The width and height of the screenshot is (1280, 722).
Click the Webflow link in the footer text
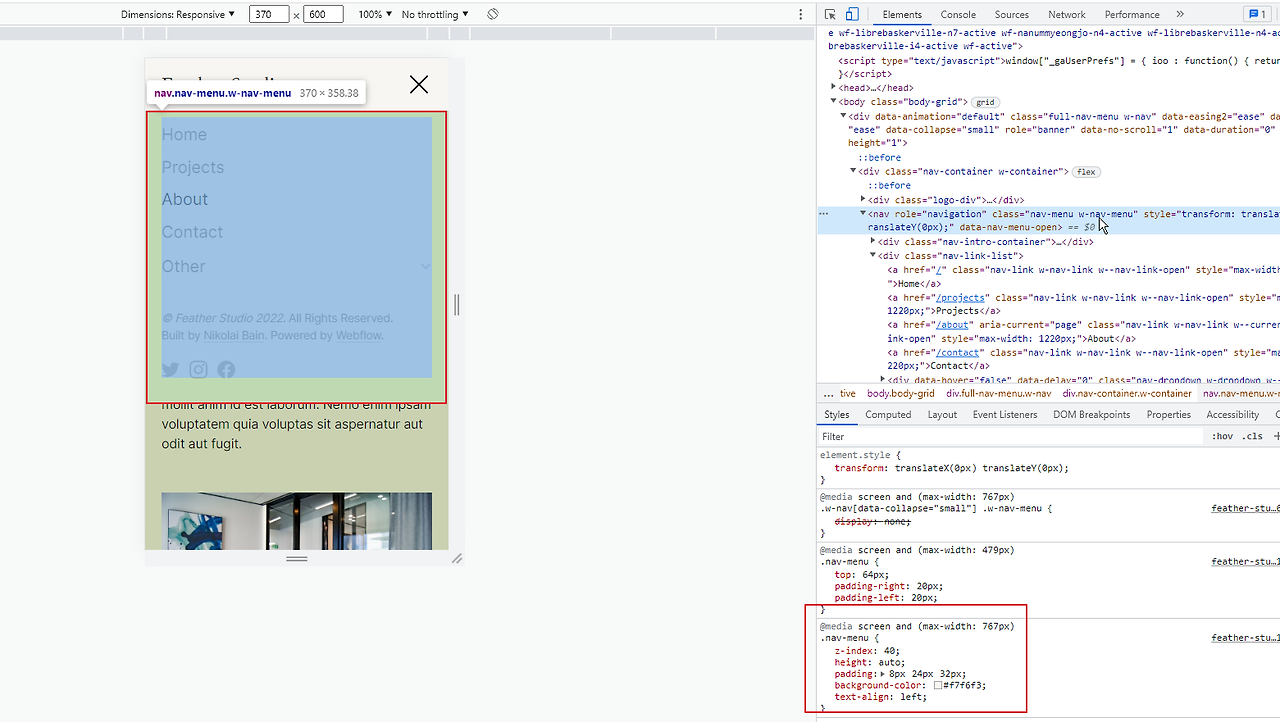[358, 336]
